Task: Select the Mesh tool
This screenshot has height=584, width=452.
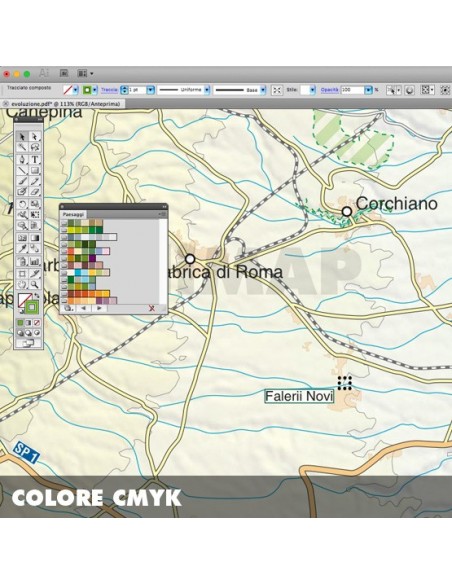Action: tap(22, 238)
